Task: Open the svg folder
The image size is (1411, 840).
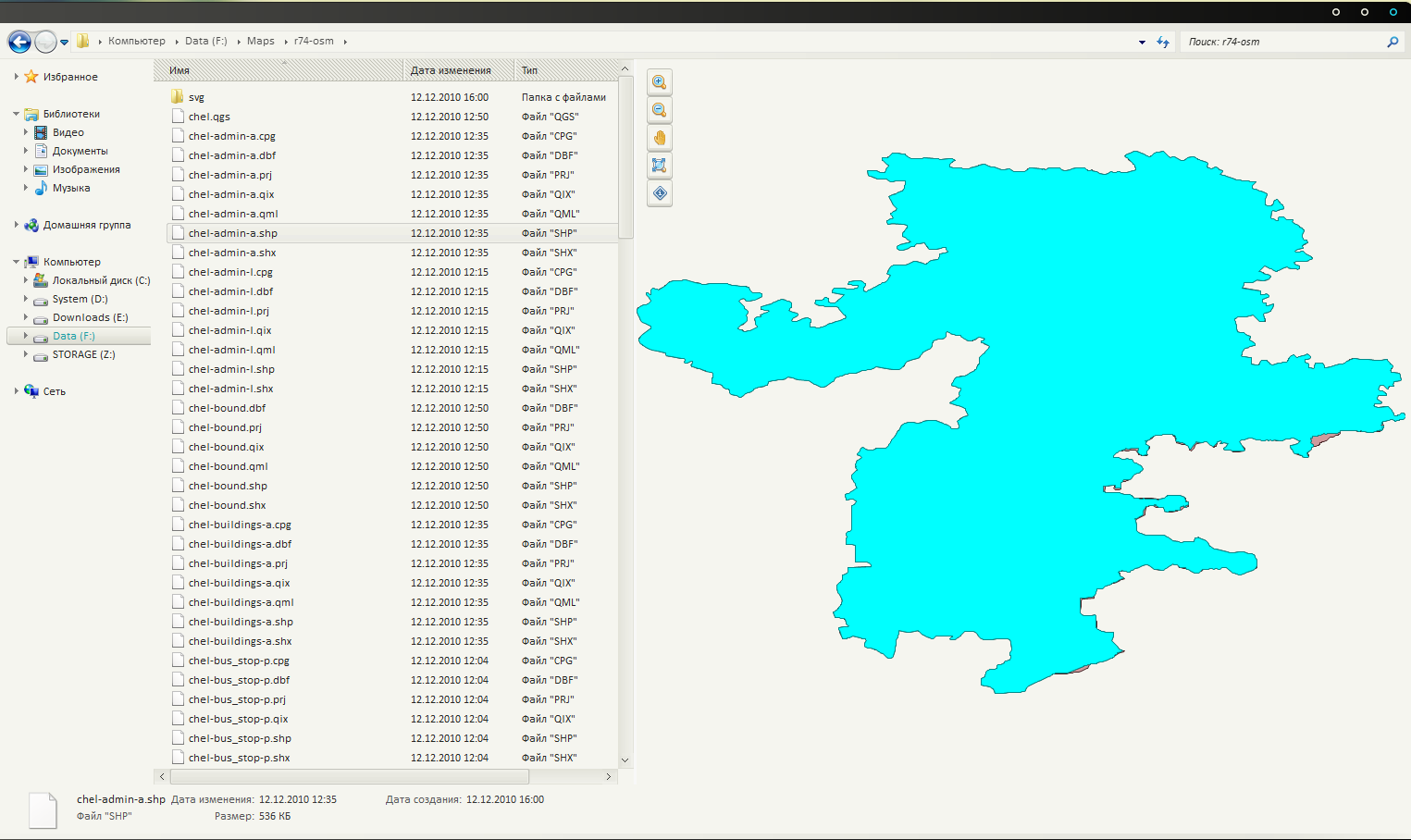Action: point(196,97)
